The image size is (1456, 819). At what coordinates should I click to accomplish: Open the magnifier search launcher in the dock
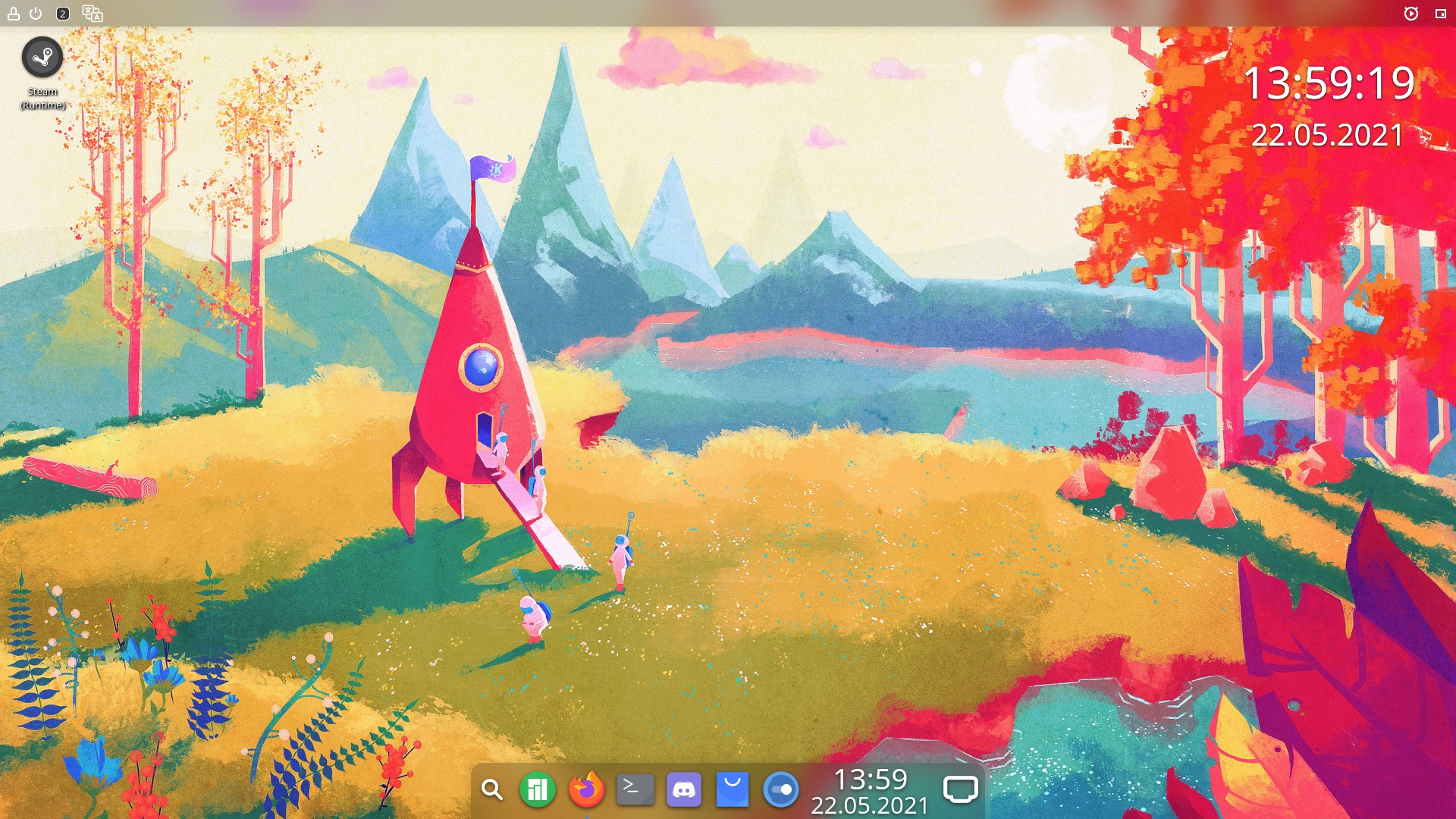(492, 790)
